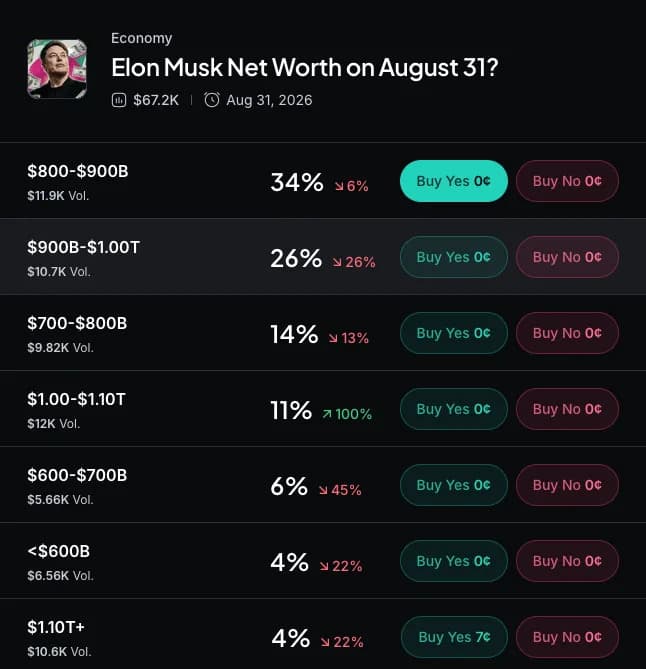Buy Yes on $600-$700B outcome

coord(454,485)
